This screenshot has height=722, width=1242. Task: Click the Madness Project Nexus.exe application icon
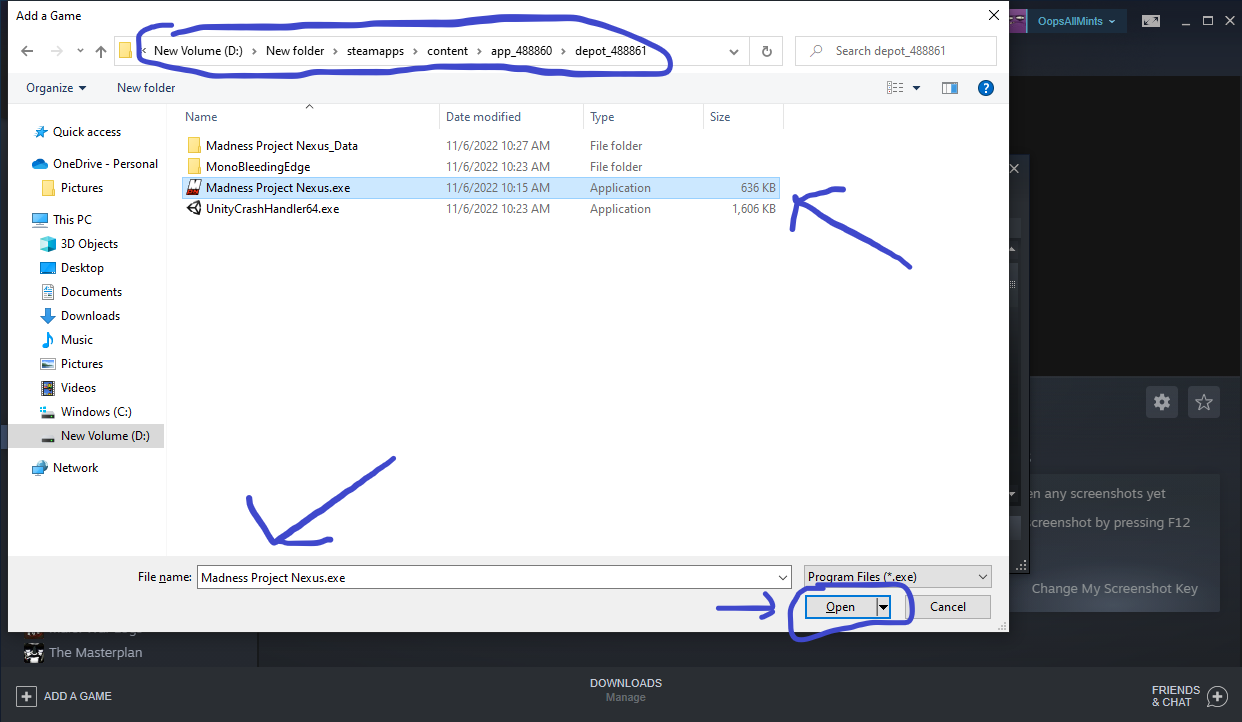(194, 188)
